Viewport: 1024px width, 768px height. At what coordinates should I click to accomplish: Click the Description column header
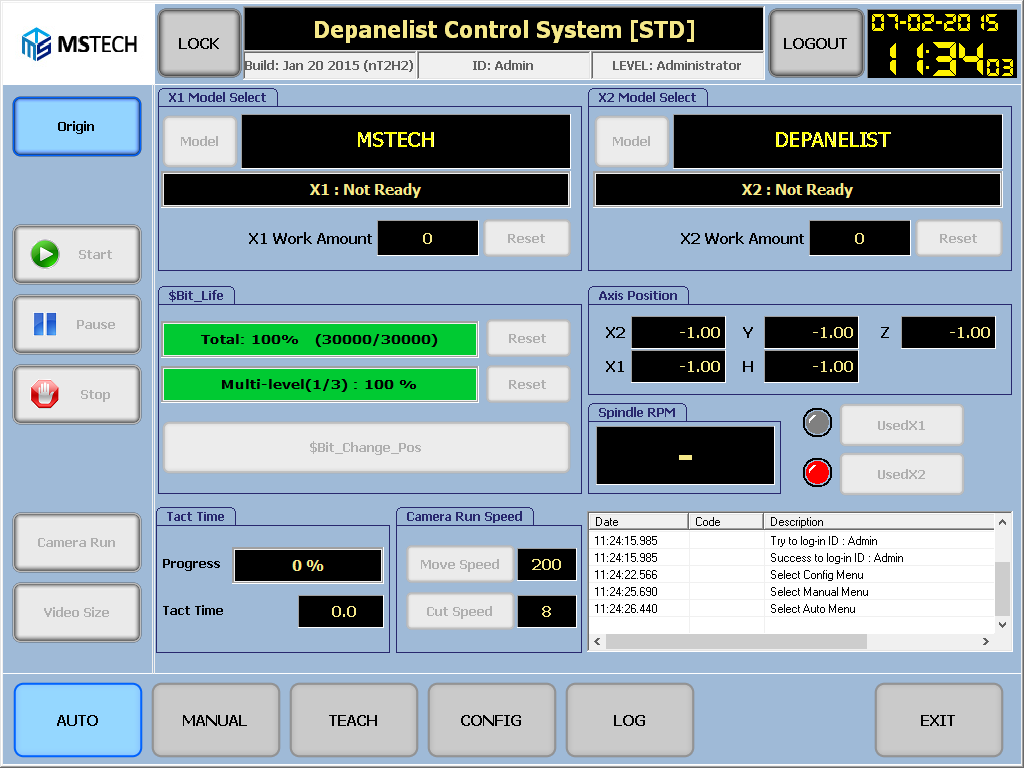pos(879,521)
